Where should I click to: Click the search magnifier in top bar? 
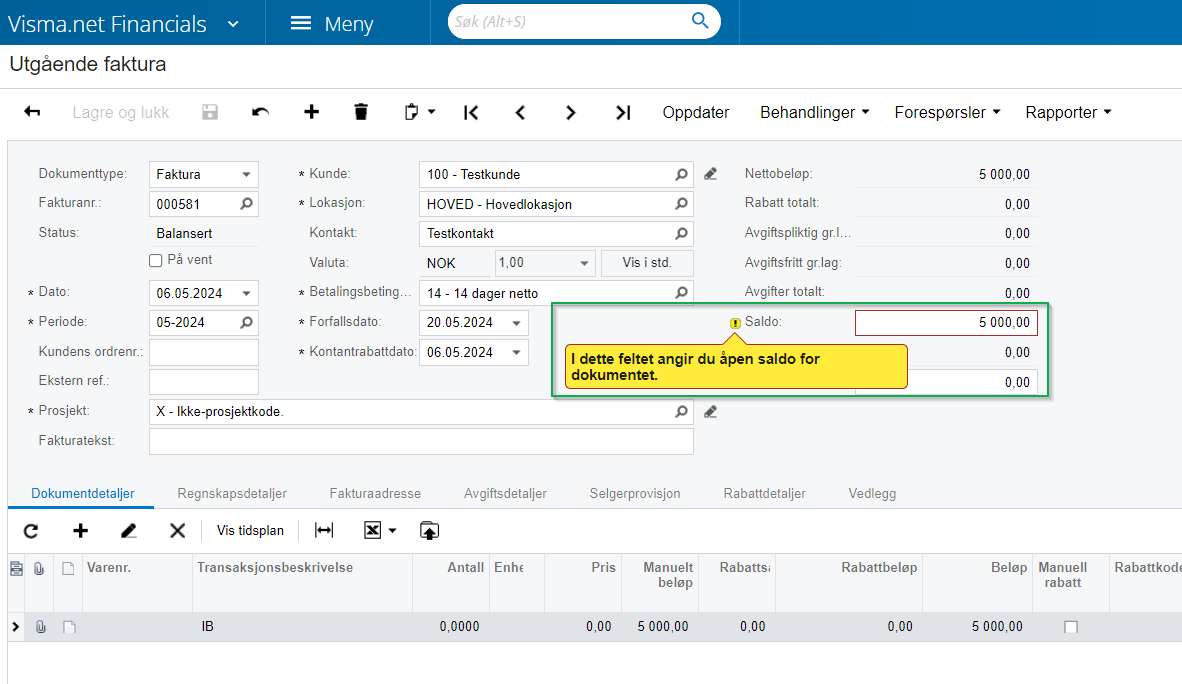pos(700,21)
